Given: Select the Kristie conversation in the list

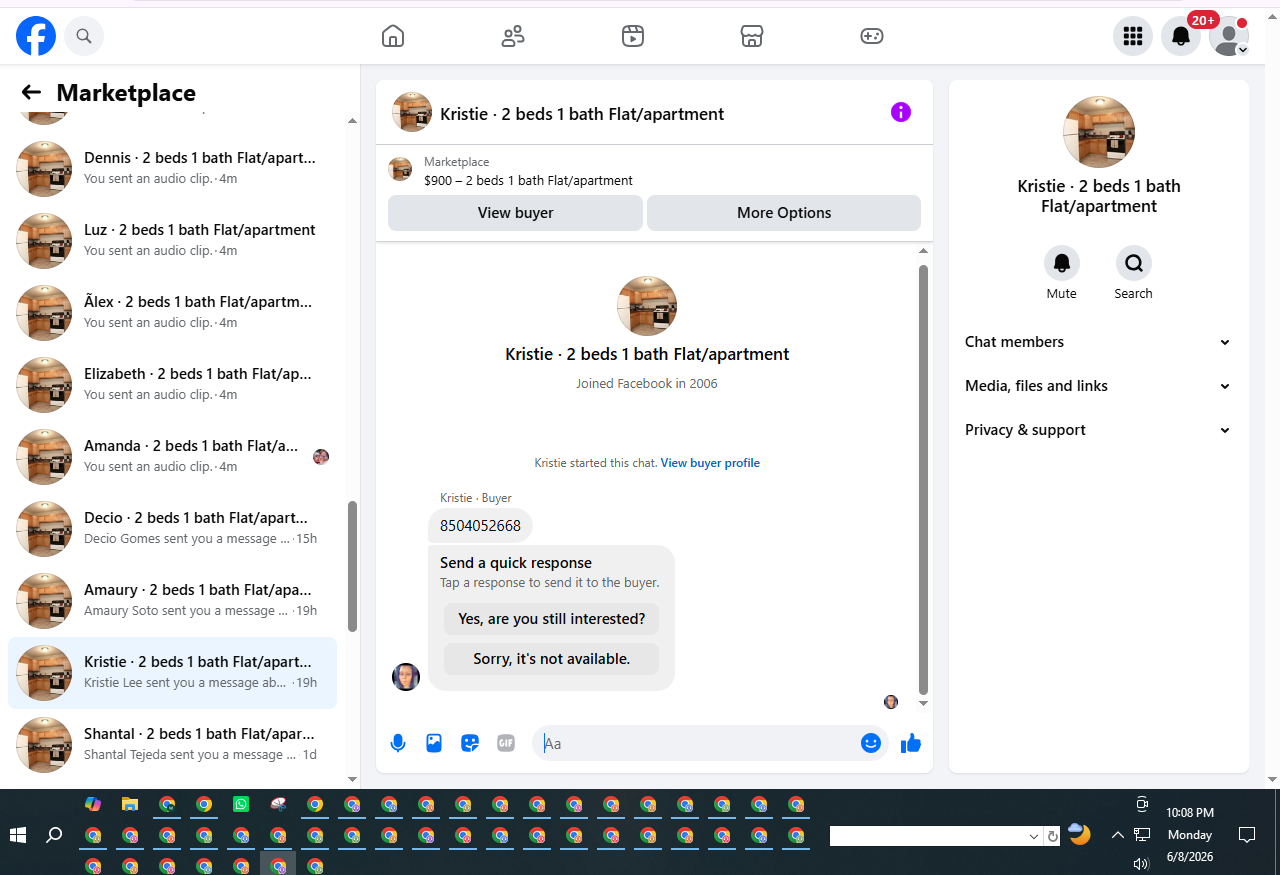Looking at the screenshot, I should 172,673.
